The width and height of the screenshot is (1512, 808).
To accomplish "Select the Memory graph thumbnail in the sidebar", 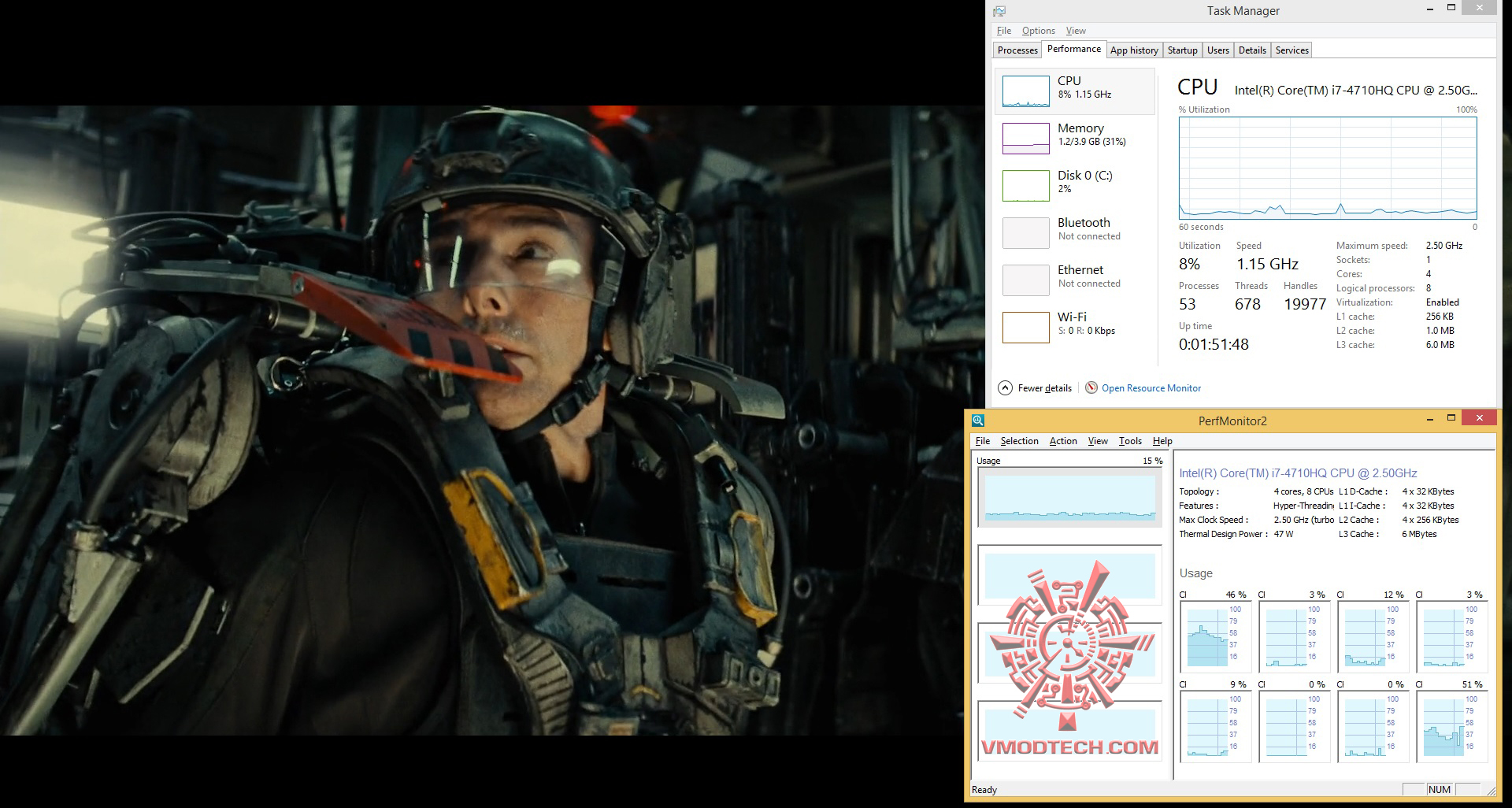I will click(x=1025, y=139).
